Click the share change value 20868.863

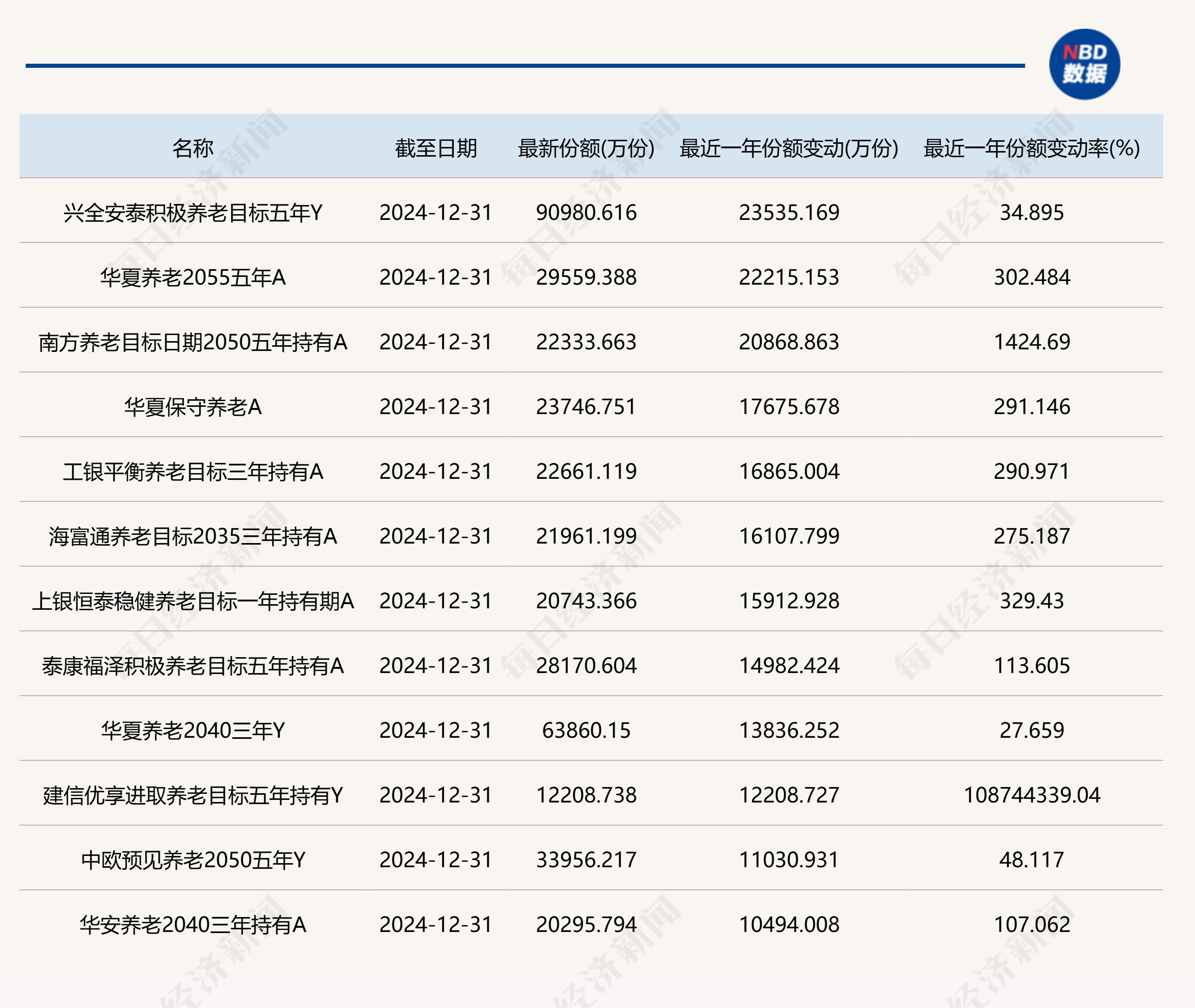point(789,342)
